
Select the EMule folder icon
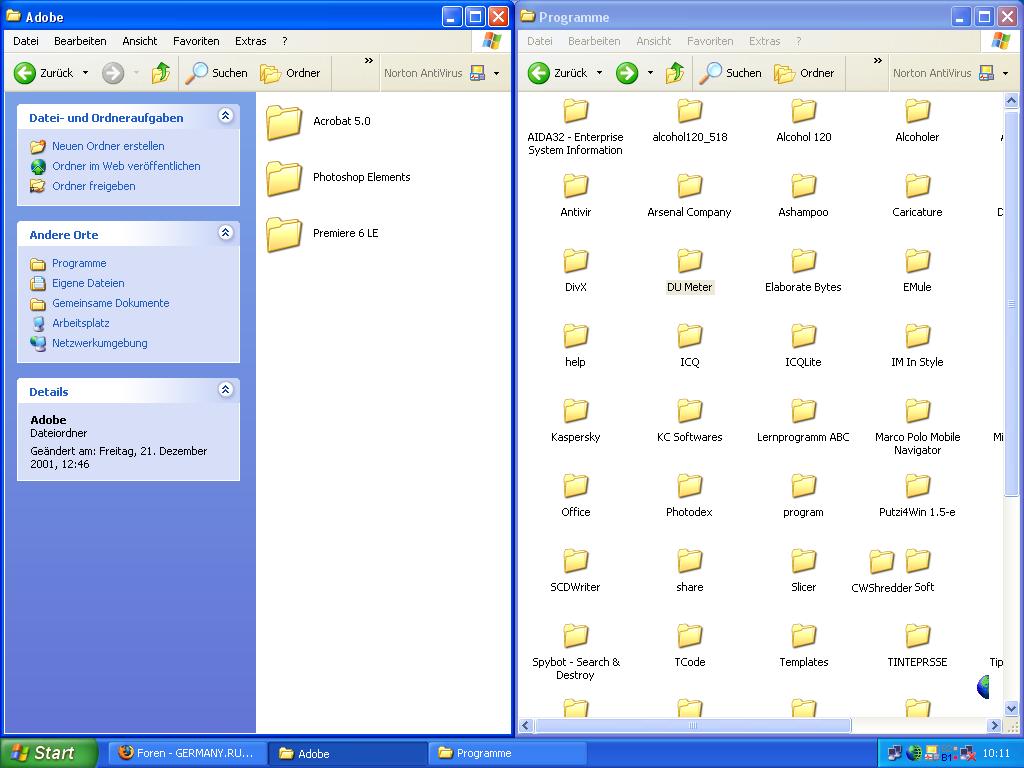918,261
